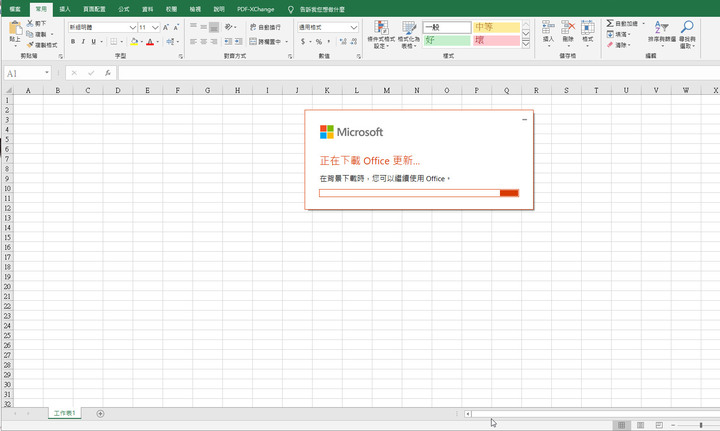Click the phonetic guide (注音) icon
720x431 pixels.
(170, 41)
